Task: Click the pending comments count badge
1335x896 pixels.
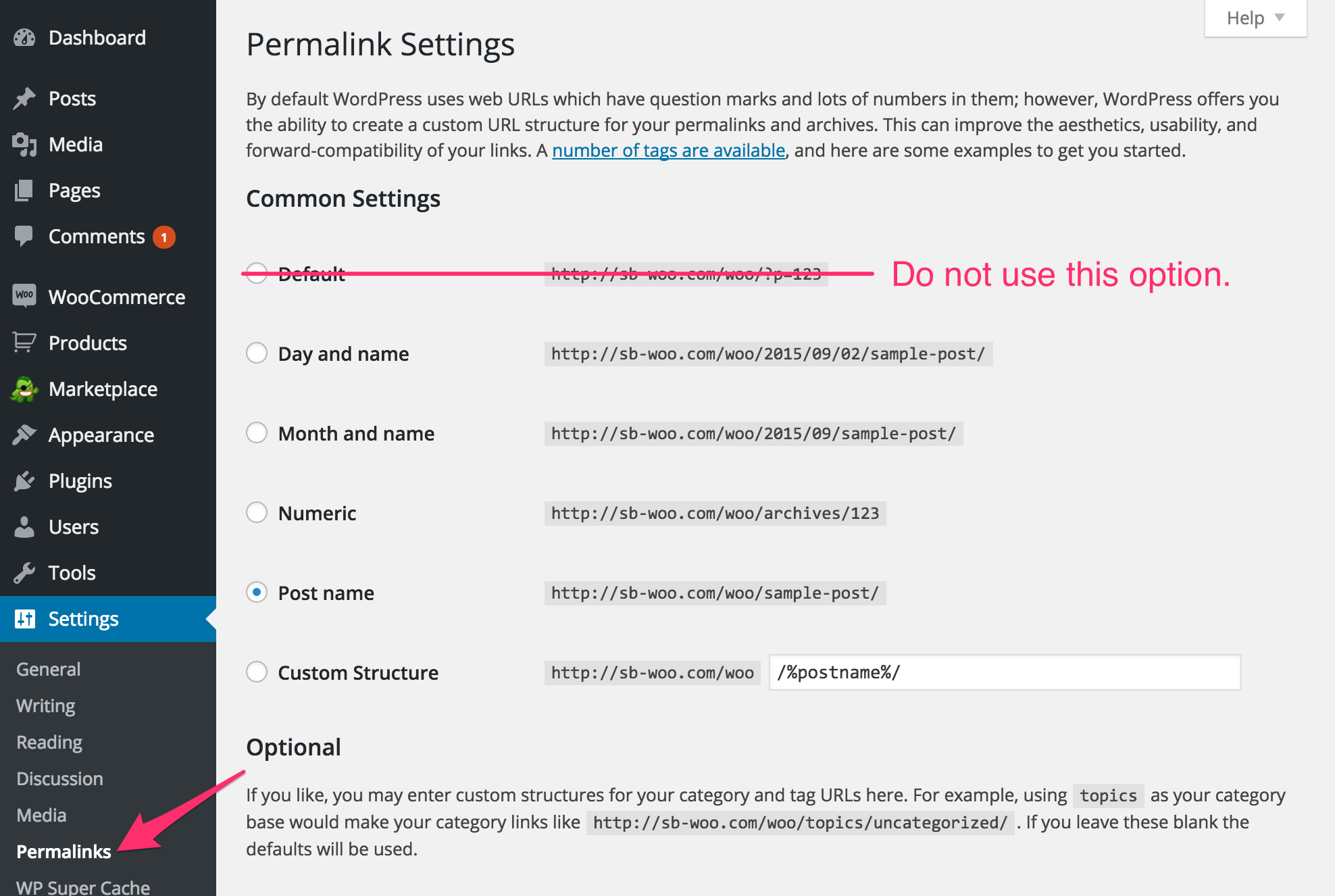Action: coord(164,237)
